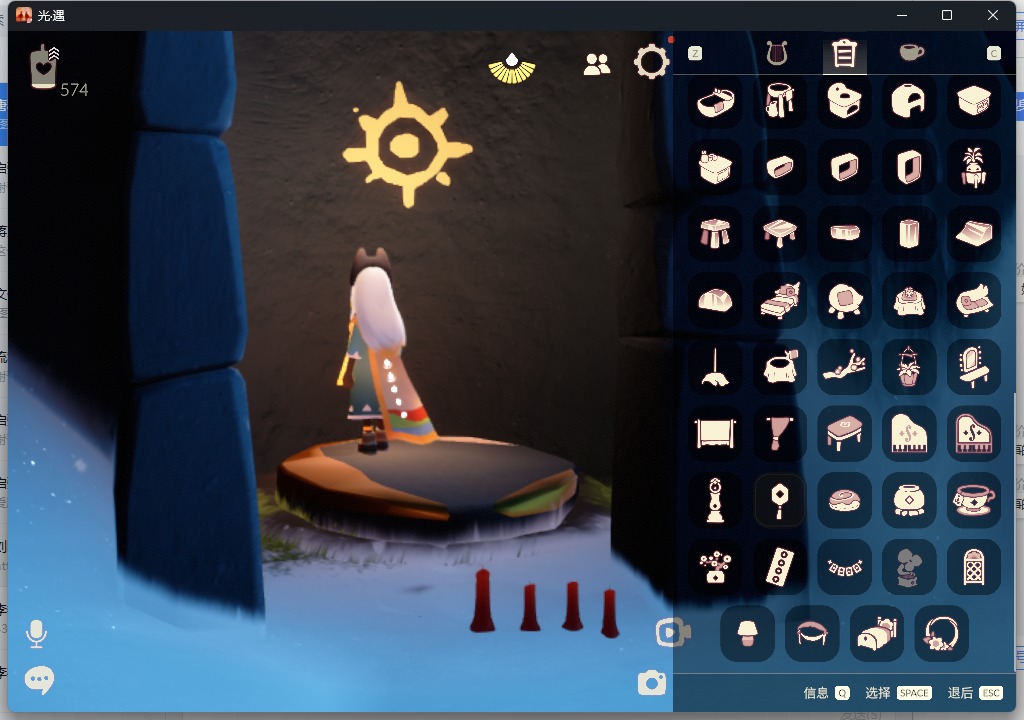Pick the bunting garland item
The height and width of the screenshot is (720, 1024).
pos(844,567)
